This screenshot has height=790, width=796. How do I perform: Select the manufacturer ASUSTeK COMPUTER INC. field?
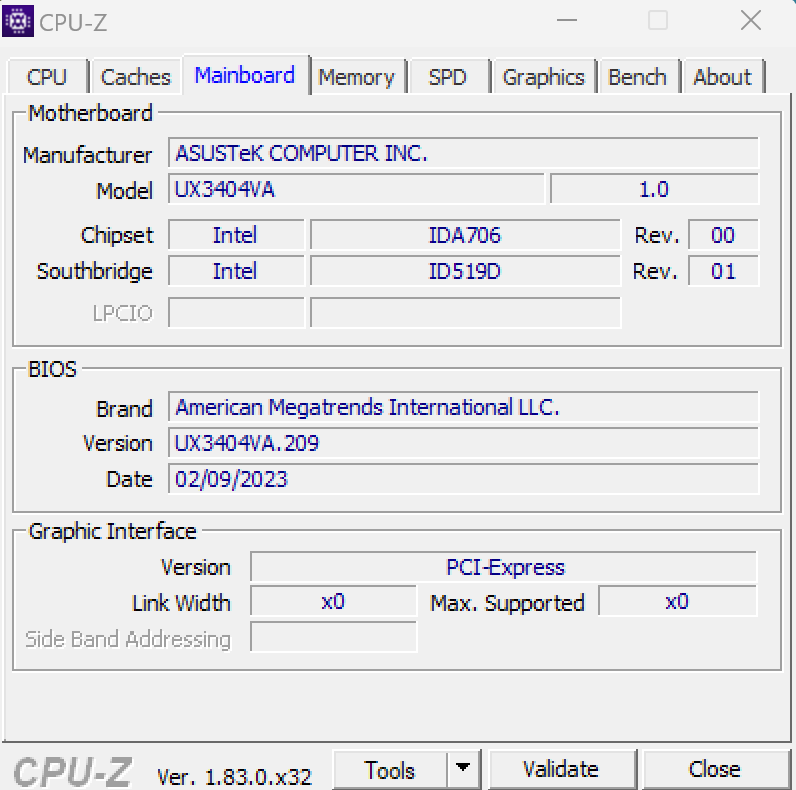coord(463,153)
